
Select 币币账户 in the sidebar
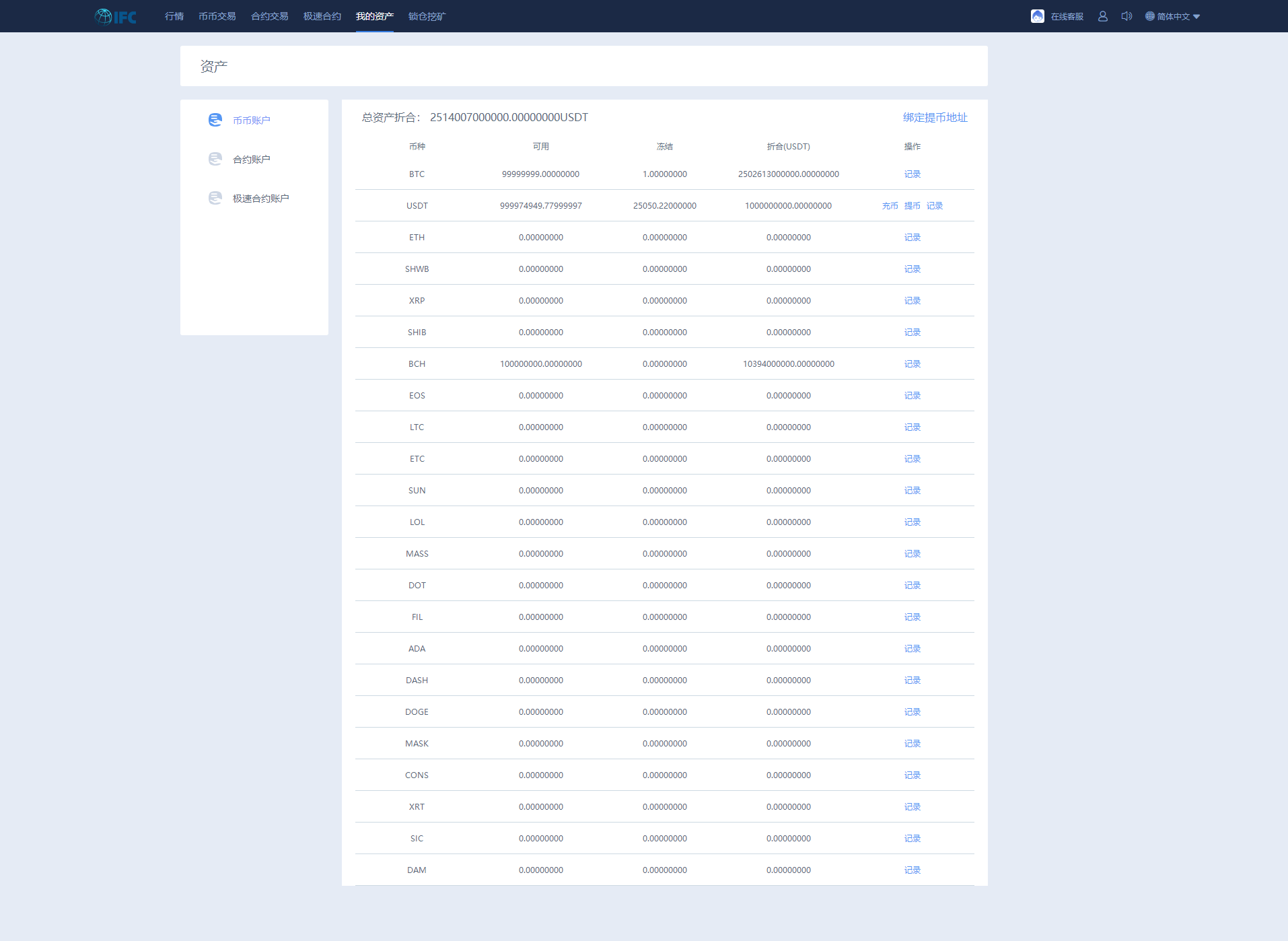pos(252,120)
